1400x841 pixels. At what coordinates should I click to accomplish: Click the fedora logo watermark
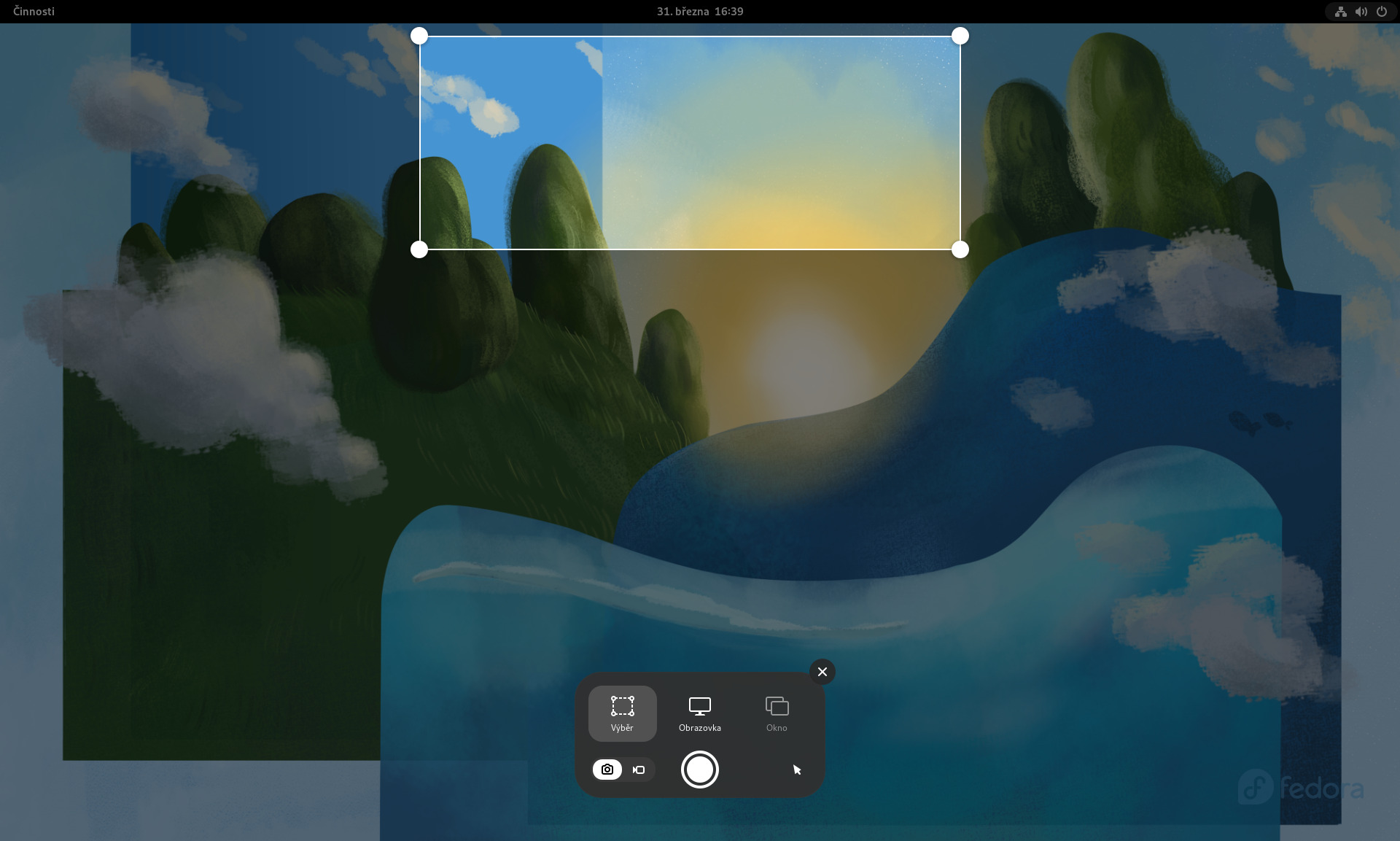click(1301, 788)
